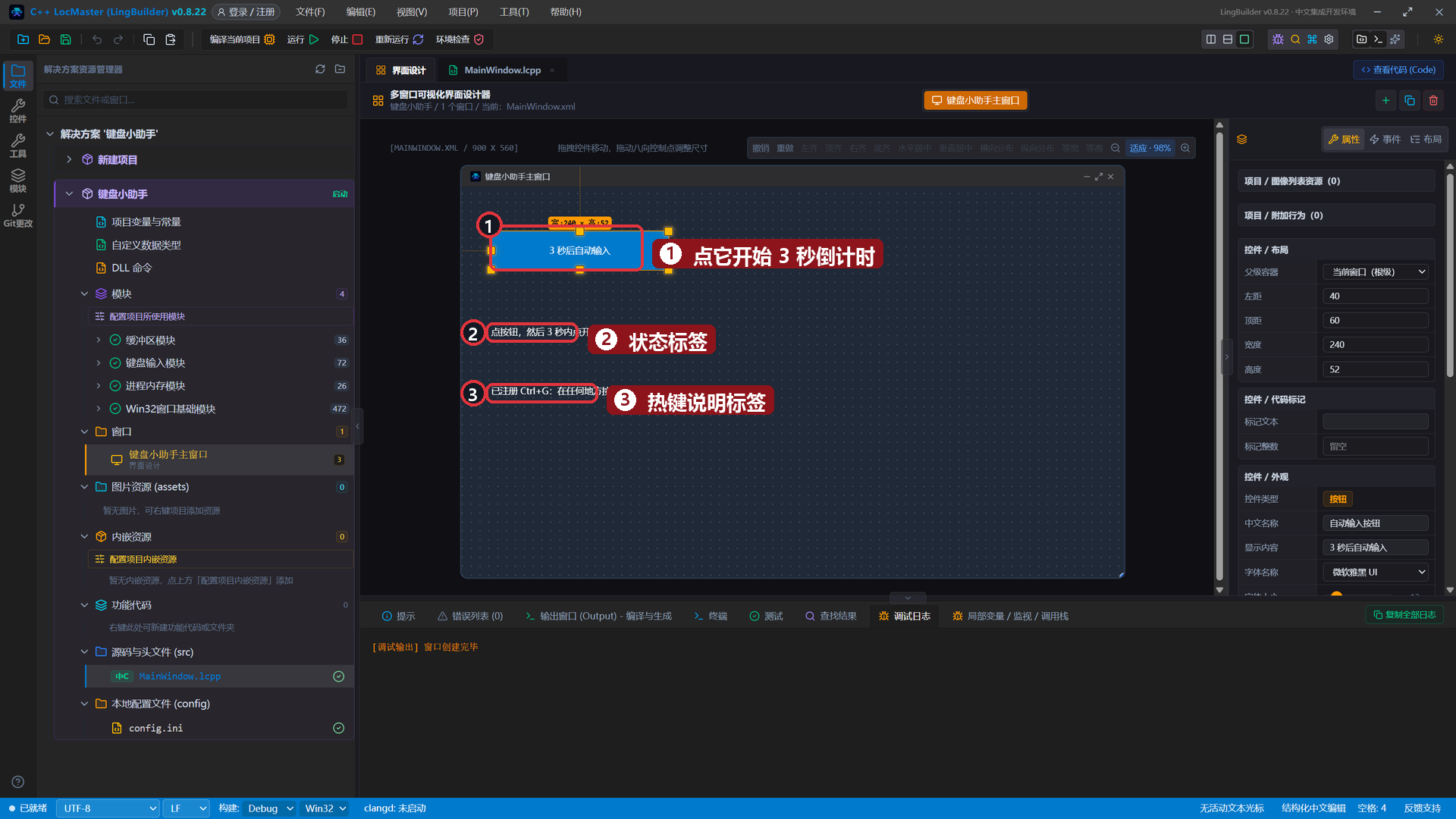Toggle the single pane layout
Image resolution: width=1456 pixels, height=819 pixels.
[x=1244, y=39]
